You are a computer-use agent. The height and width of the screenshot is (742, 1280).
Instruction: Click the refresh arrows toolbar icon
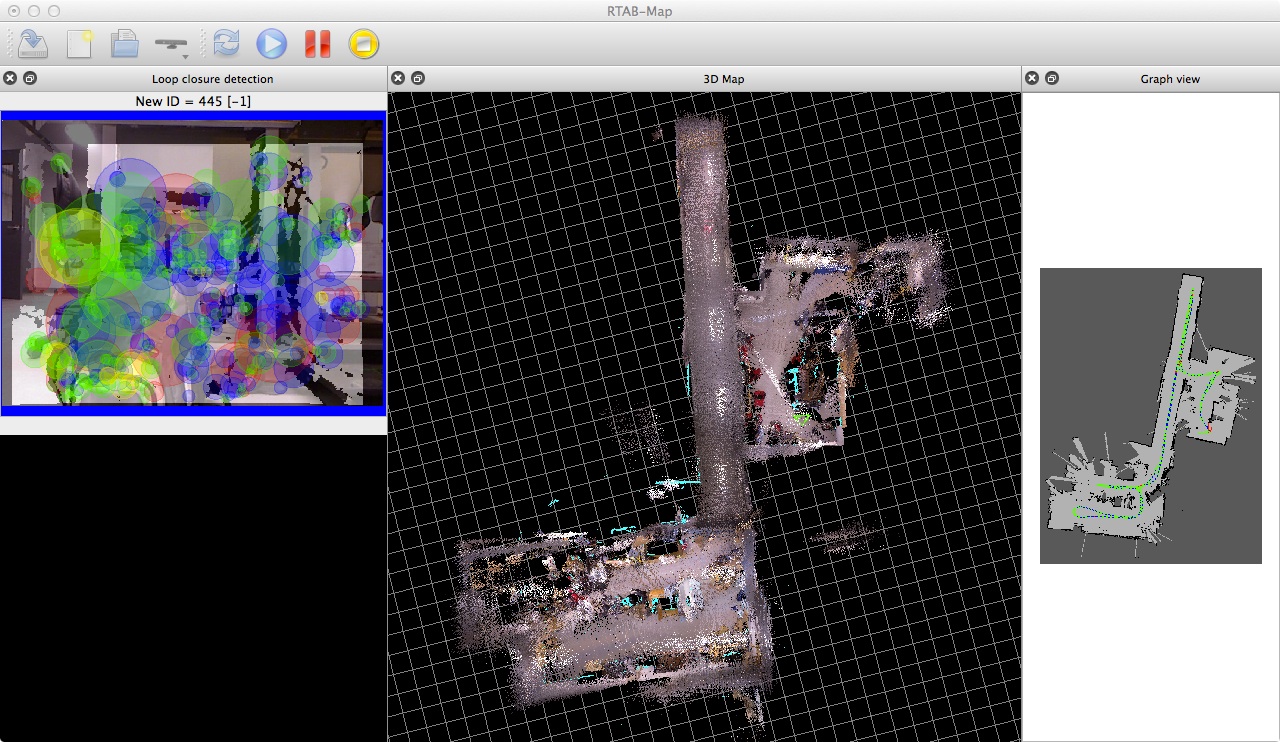(226, 44)
